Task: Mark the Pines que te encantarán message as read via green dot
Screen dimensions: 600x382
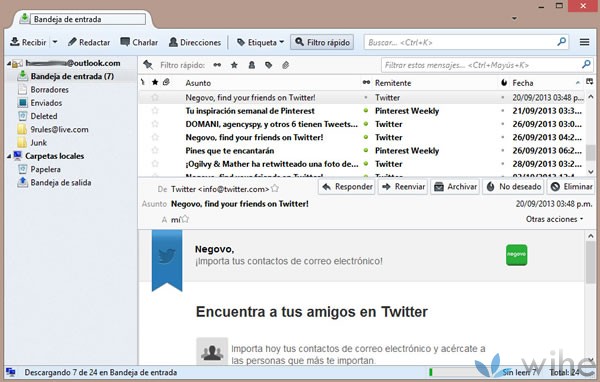Action: pos(366,150)
